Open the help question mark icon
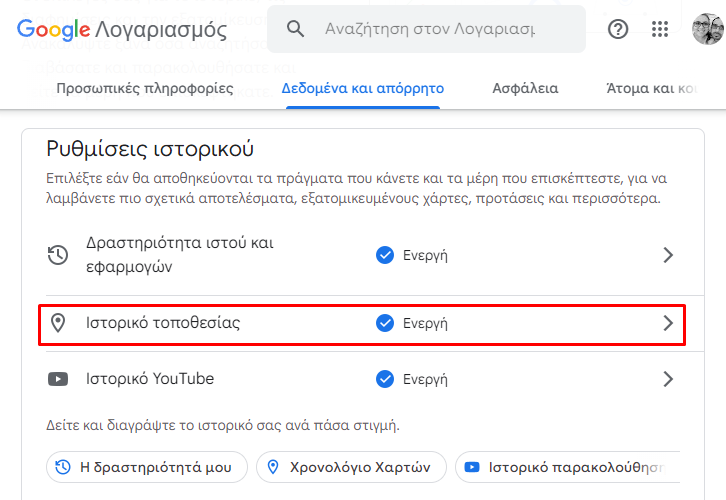 point(618,29)
